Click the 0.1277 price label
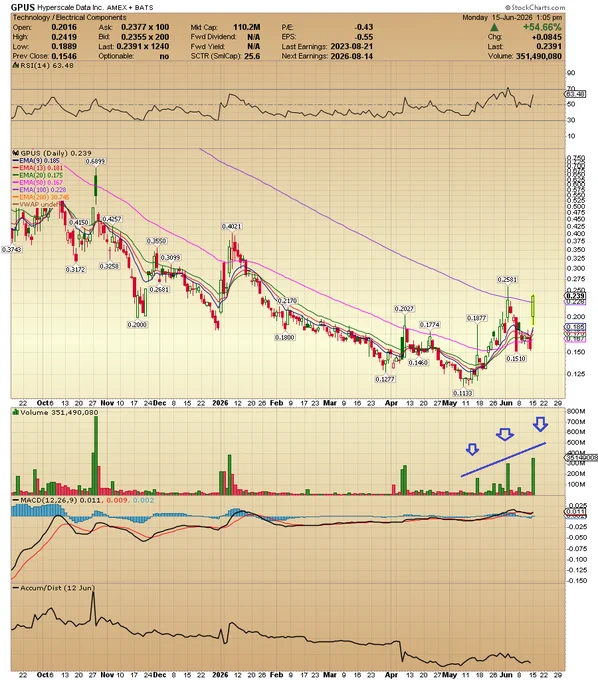598x680 pixels. tap(385, 379)
